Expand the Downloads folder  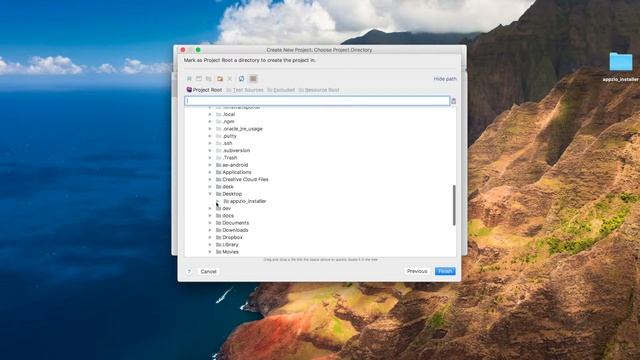pyautogui.click(x=210, y=230)
